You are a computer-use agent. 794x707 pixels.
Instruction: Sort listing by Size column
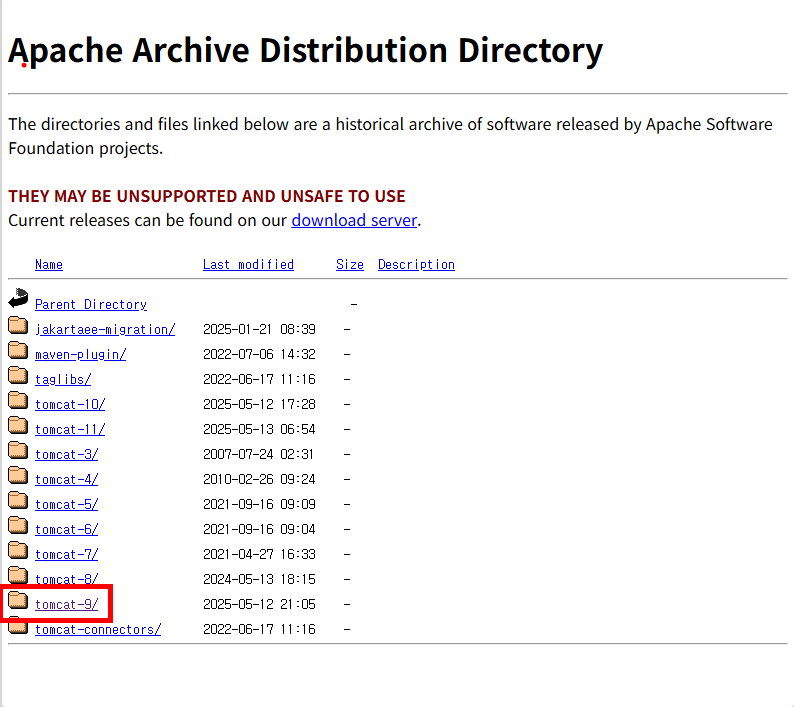(350, 264)
